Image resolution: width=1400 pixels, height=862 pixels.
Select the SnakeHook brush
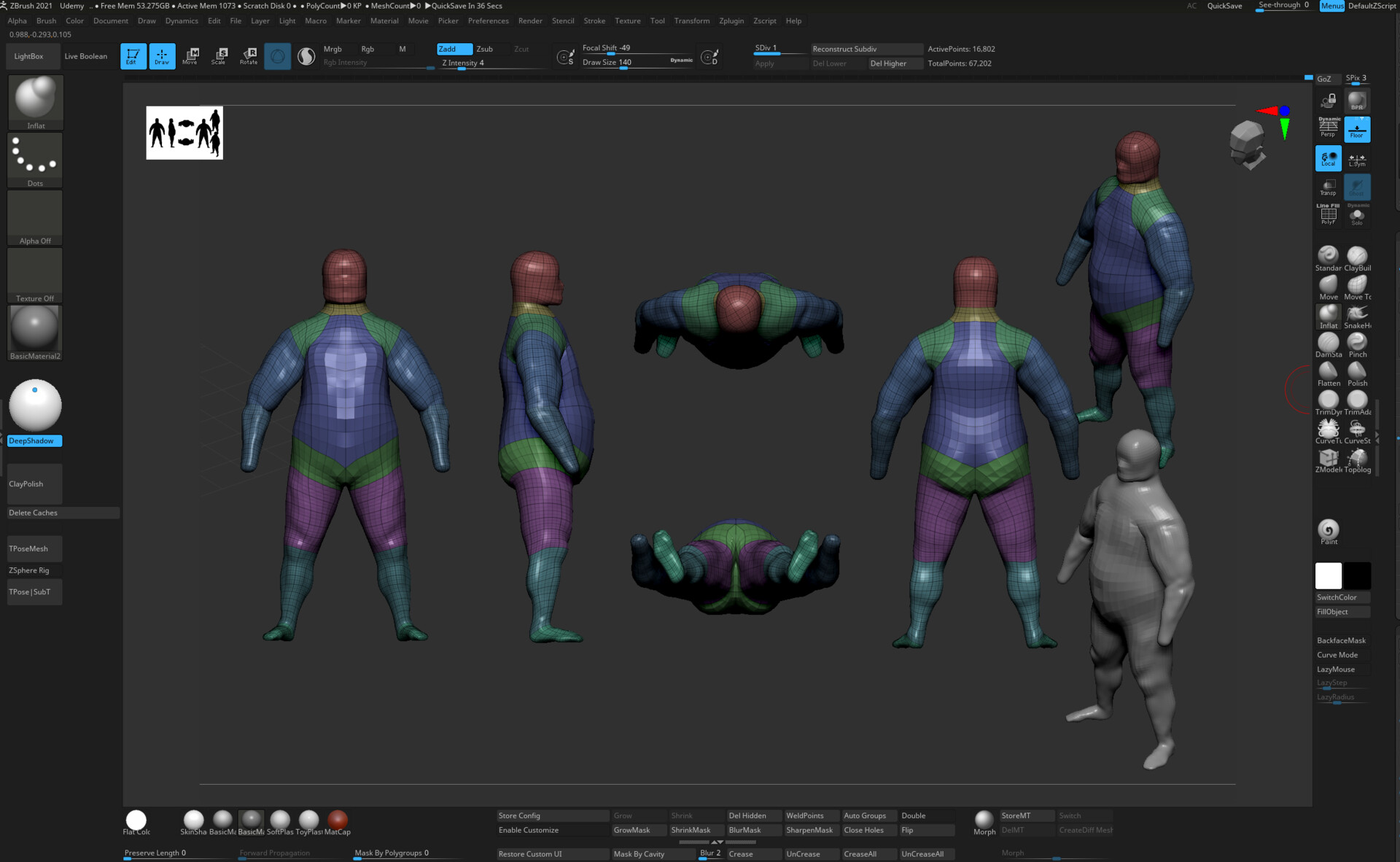pos(1357,314)
